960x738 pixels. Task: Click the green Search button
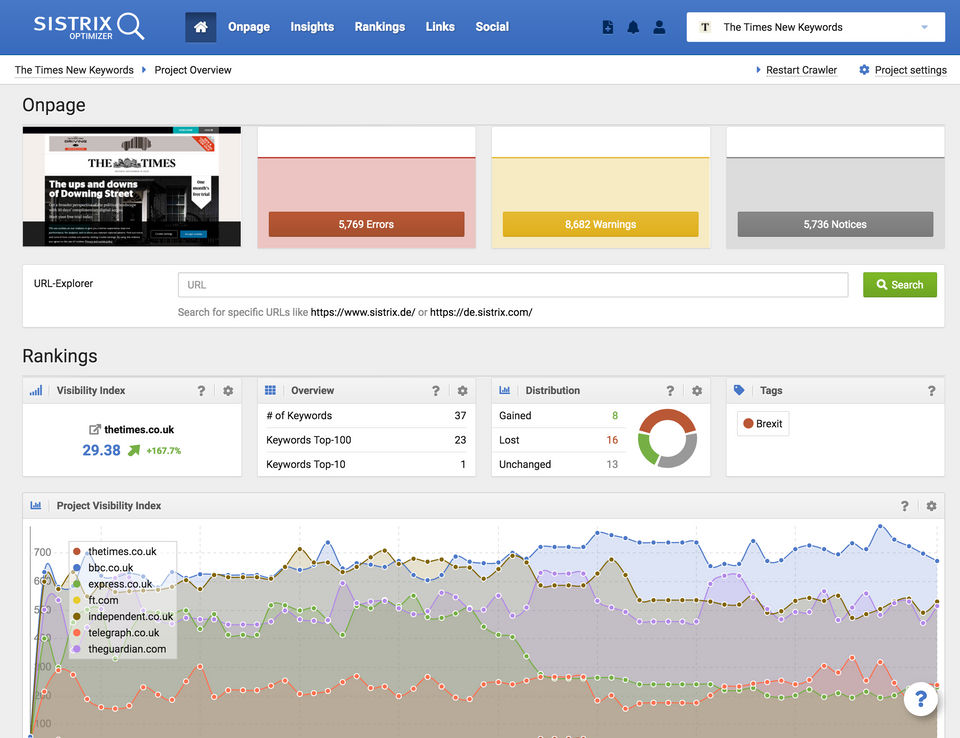pos(899,285)
